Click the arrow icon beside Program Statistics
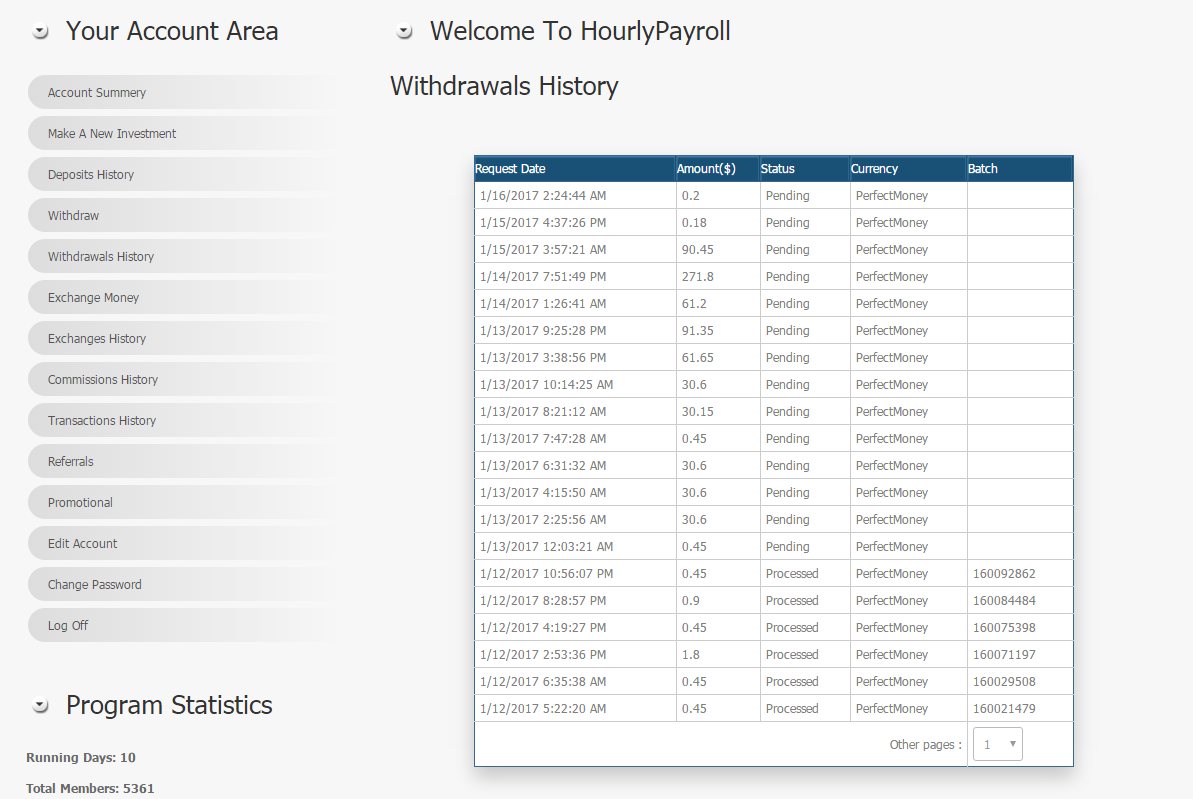 (40, 706)
